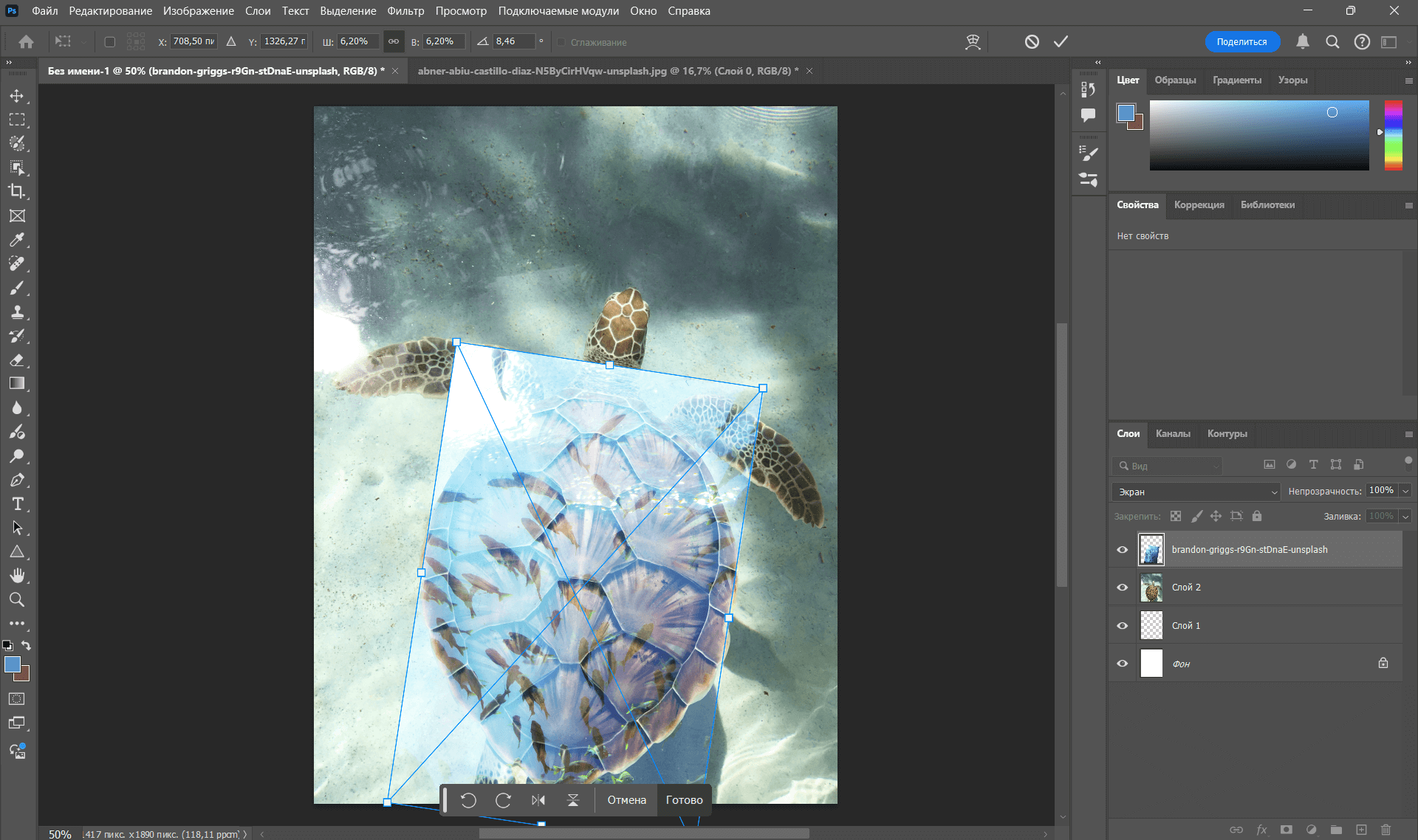
Task: Click the Home button
Action: (26, 42)
